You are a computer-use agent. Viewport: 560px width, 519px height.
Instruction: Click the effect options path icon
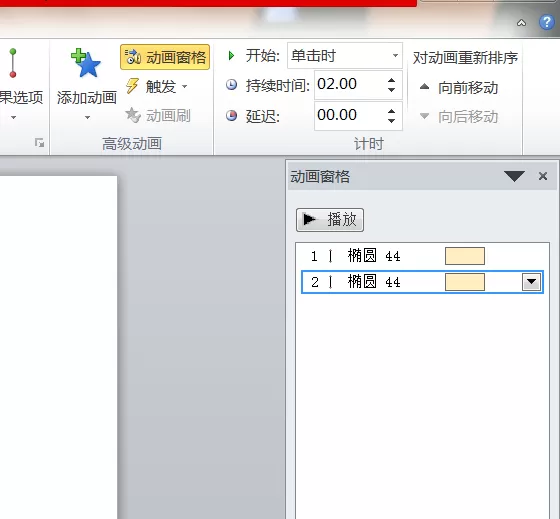13,63
